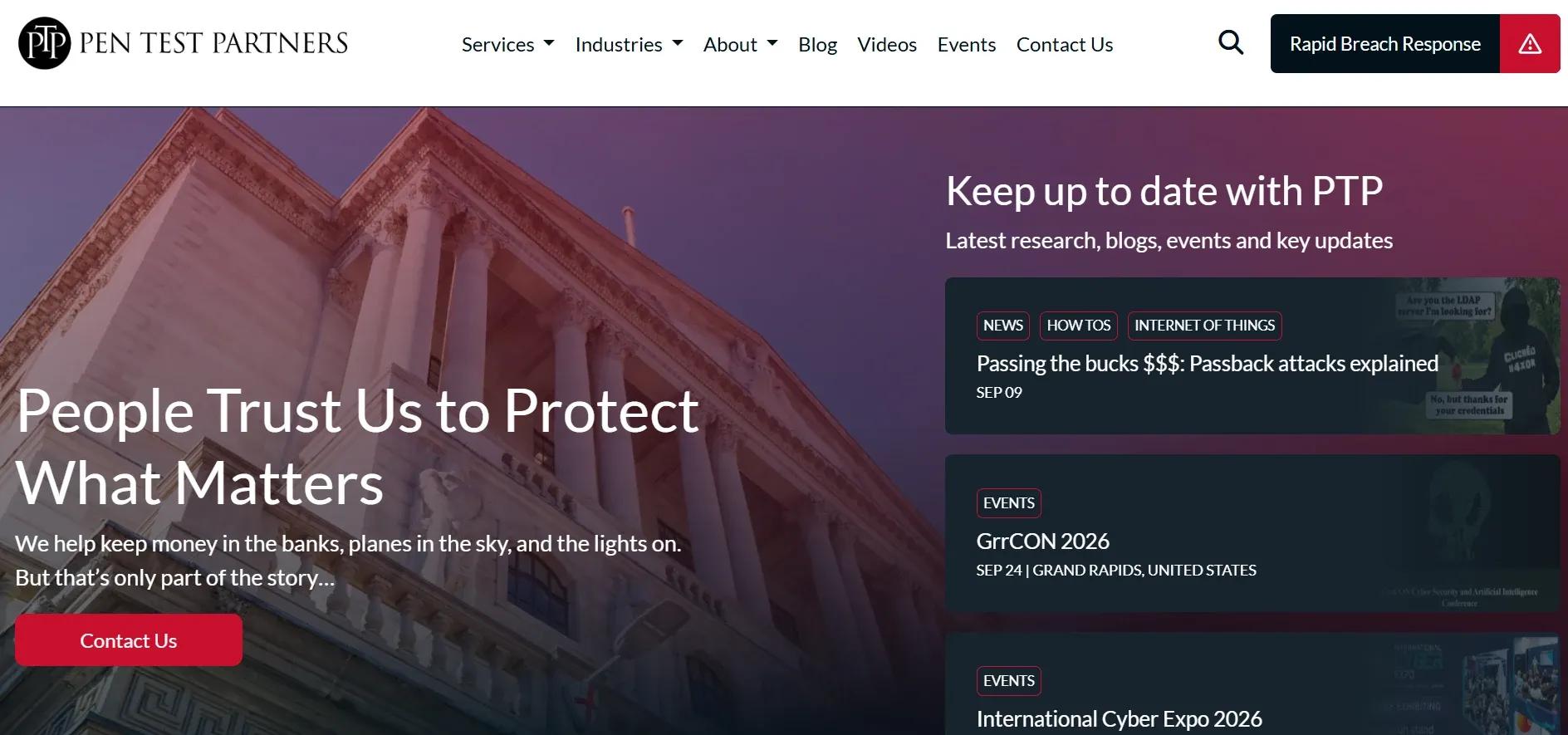Click the red warning triangle icon
1568x735 pixels.
(1530, 44)
